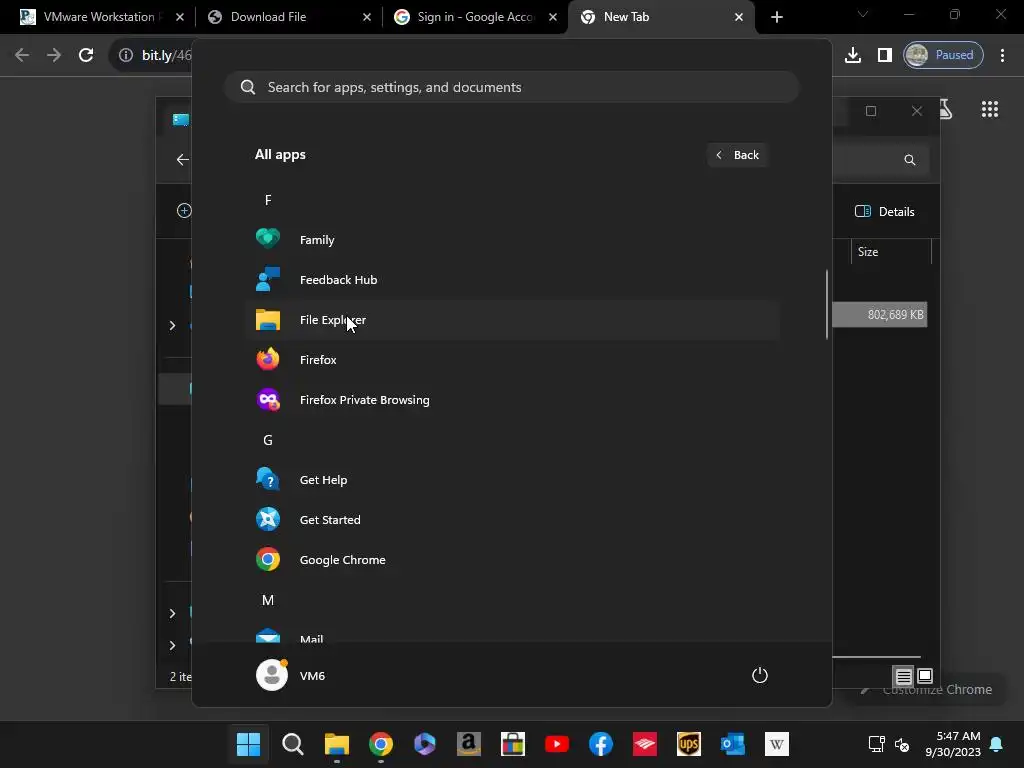Open the clock showing 5:47 AM
Image resolution: width=1024 pixels, height=768 pixels.
pos(953,744)
